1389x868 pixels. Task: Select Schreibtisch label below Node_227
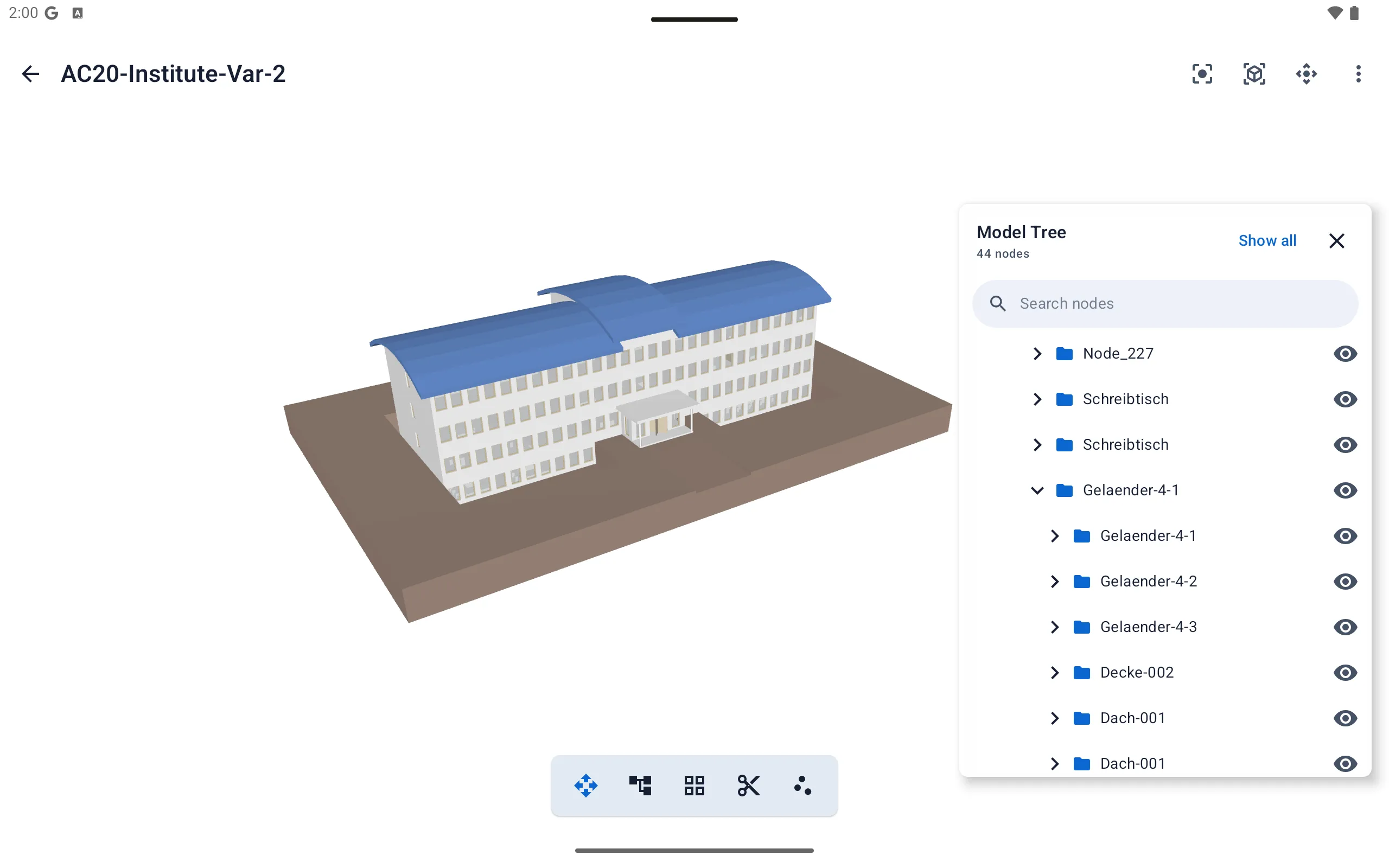[x=1125, y=399]
